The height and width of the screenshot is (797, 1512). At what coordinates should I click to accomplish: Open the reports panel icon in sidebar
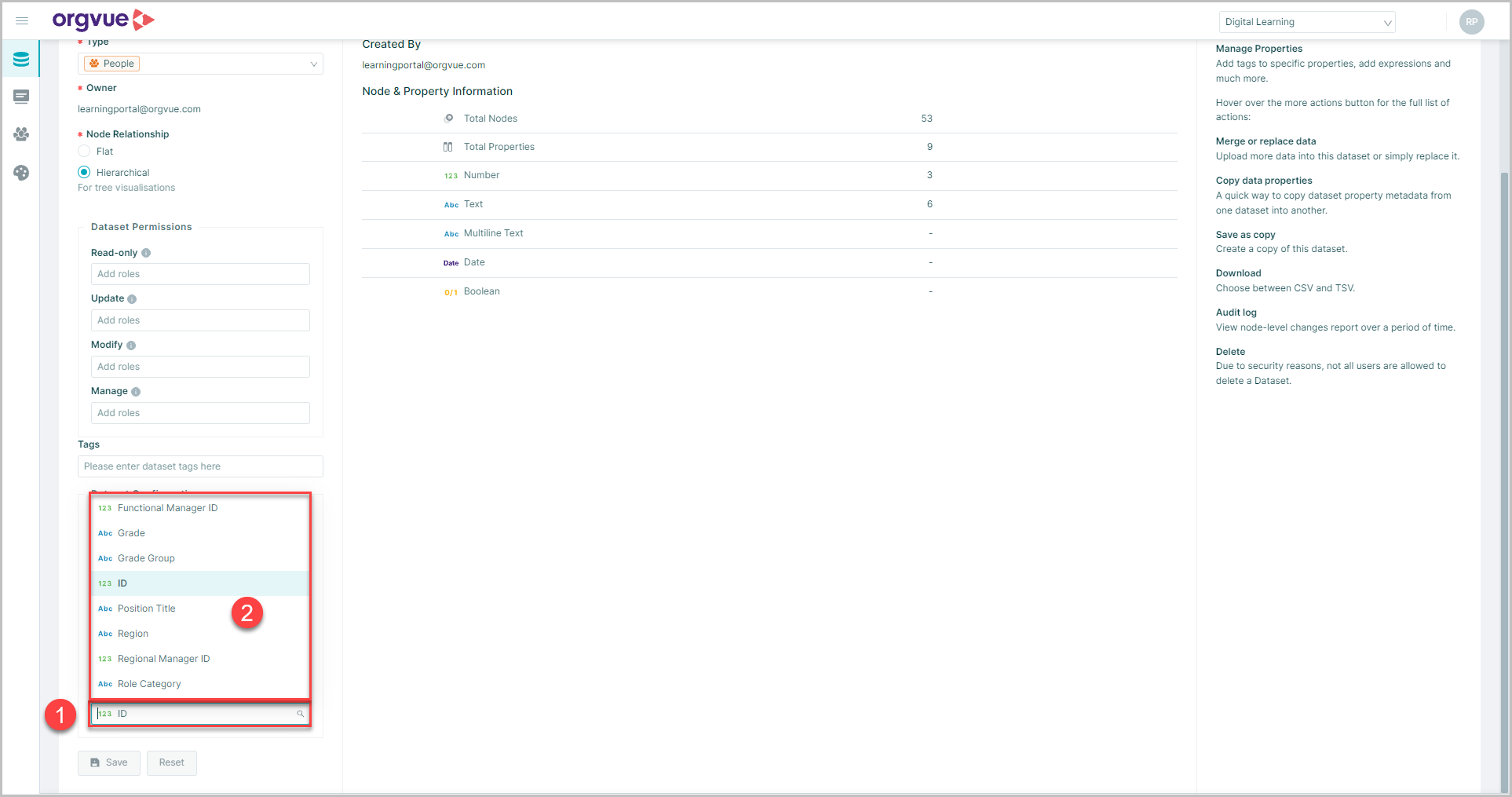point(21,97)
